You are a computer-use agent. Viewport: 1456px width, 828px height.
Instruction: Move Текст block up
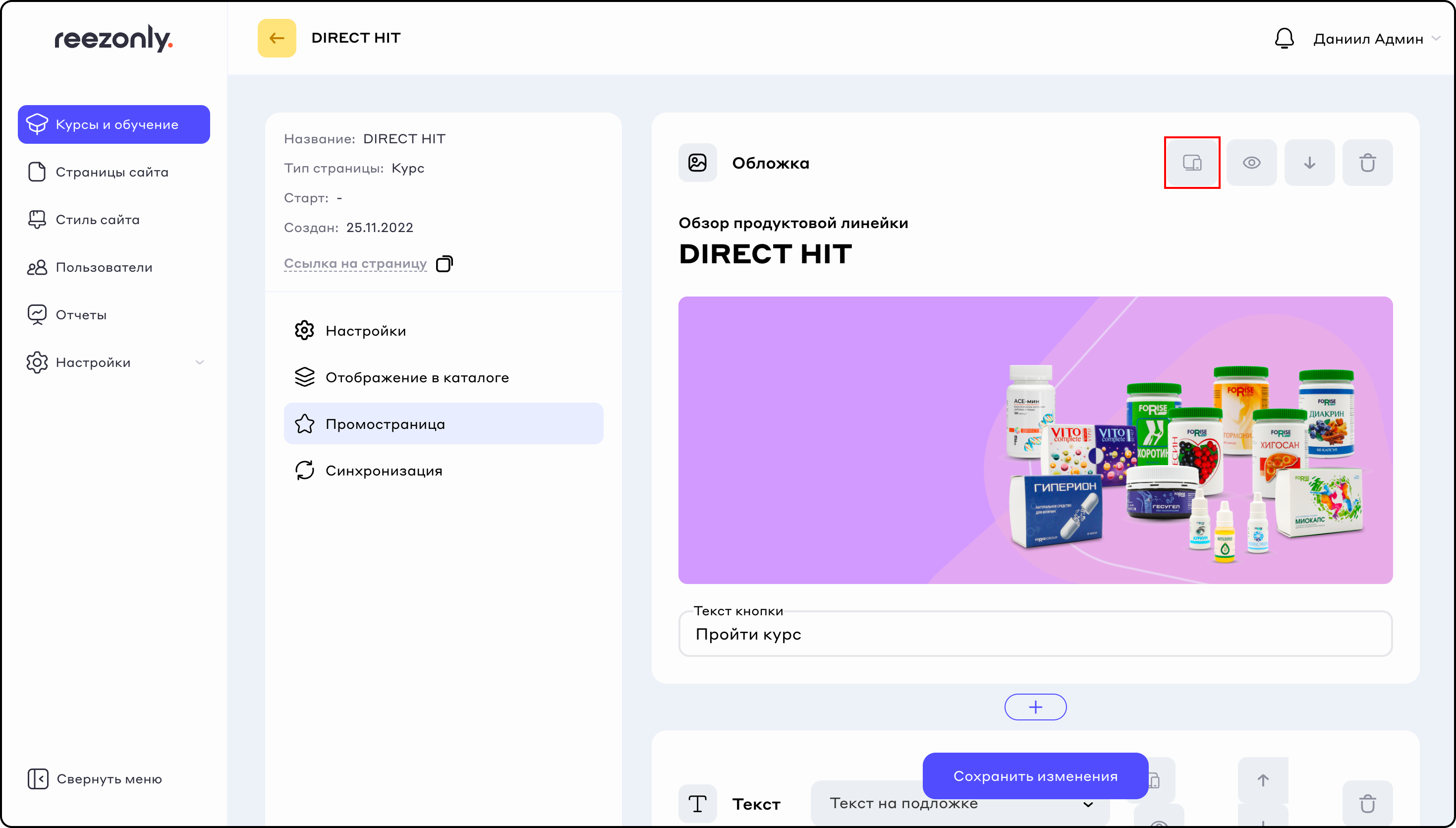1263,780
